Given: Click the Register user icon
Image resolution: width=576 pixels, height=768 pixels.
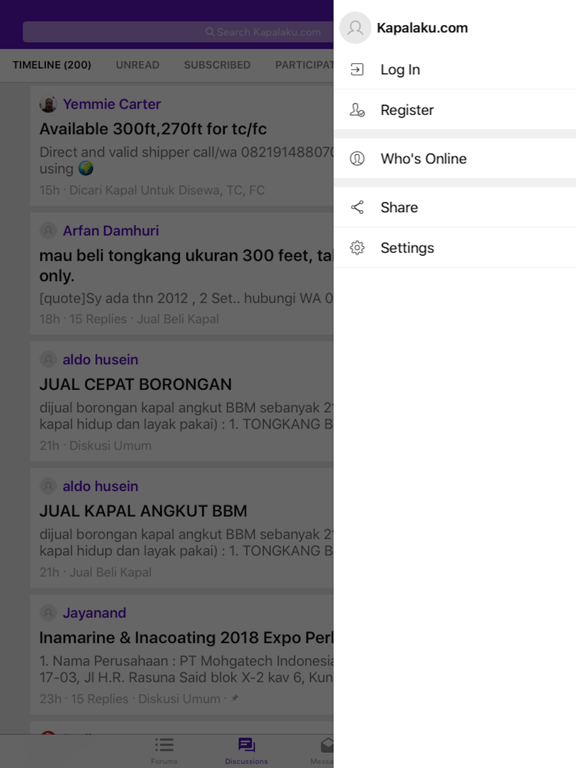Looking at the screenshot, I should [357, 110].
